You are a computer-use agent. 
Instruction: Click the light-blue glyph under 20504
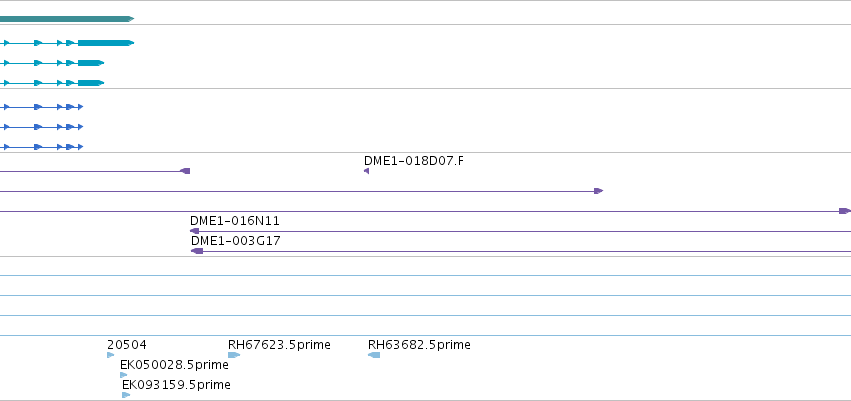click(x=111, y=355)
